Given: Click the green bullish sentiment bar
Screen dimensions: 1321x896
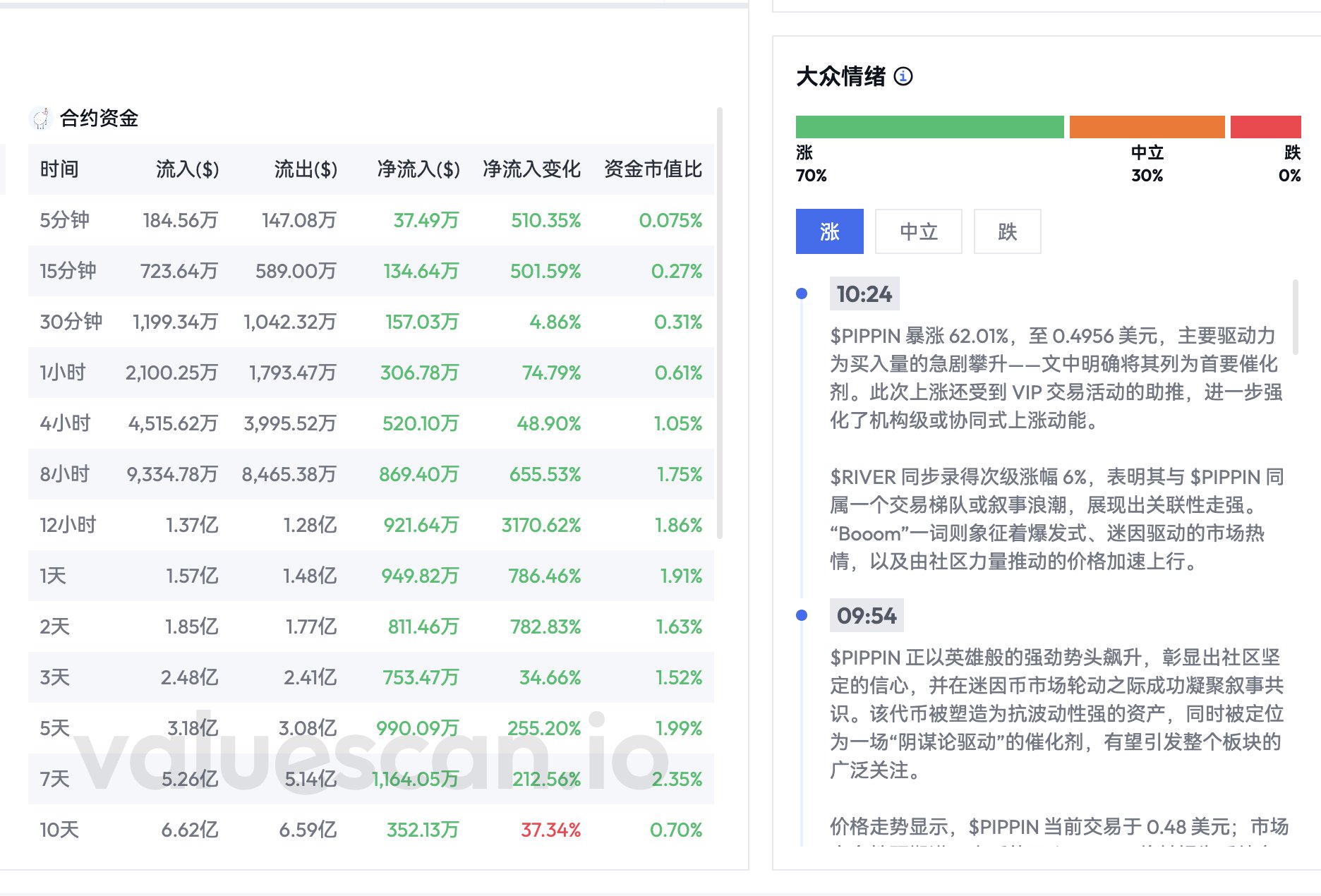Looking at the screenshot, I should point(929,127).
